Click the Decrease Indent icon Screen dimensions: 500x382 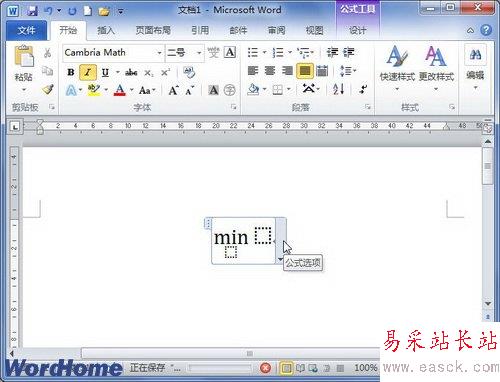point(332,52)
